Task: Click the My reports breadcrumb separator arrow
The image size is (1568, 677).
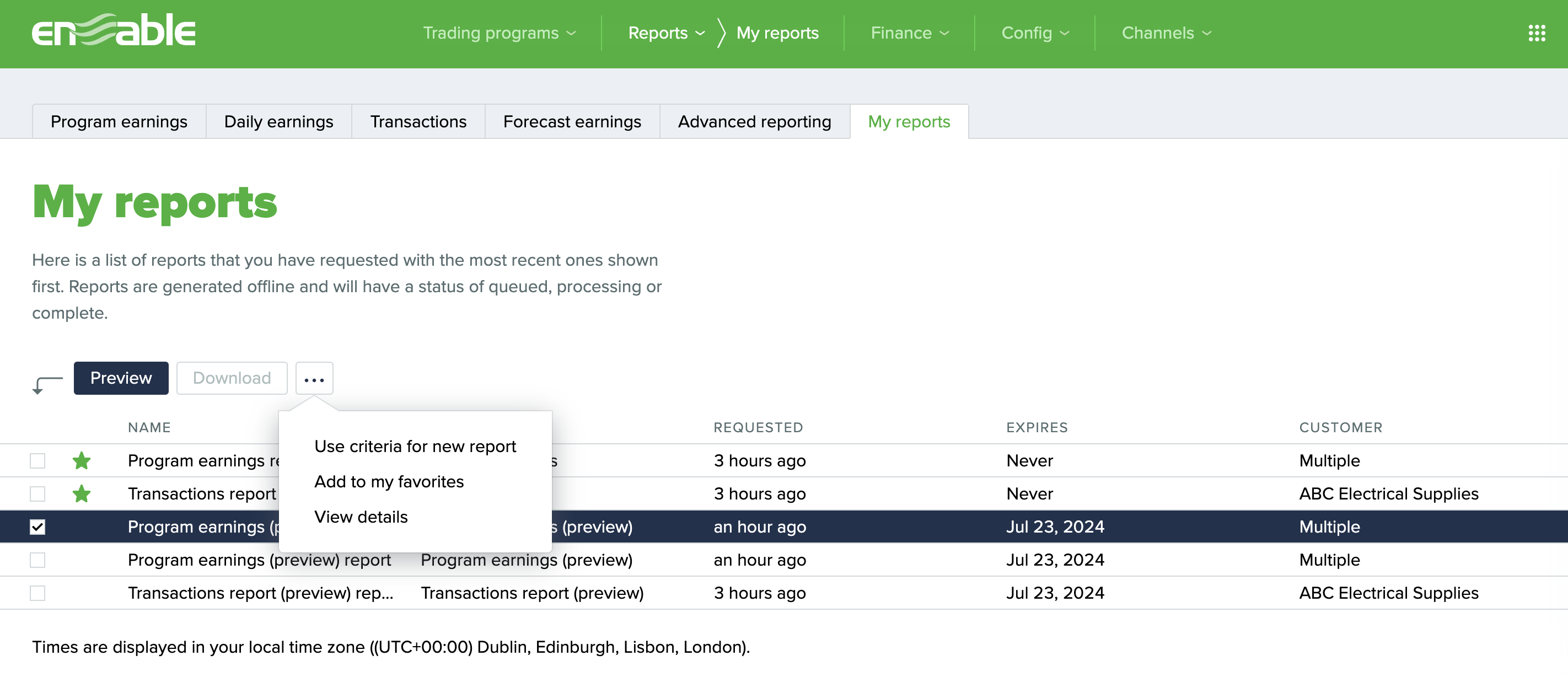Action: click(x=721, y=33)
